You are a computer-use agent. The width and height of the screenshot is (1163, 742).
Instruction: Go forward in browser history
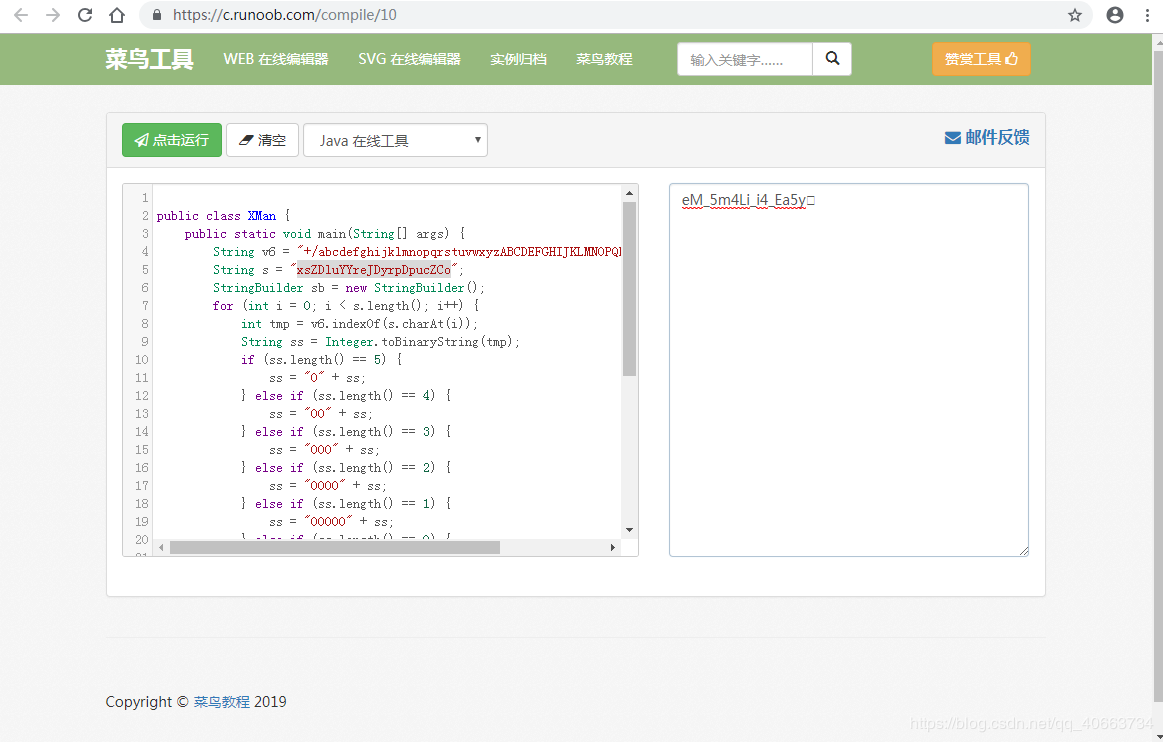(53, 15)
